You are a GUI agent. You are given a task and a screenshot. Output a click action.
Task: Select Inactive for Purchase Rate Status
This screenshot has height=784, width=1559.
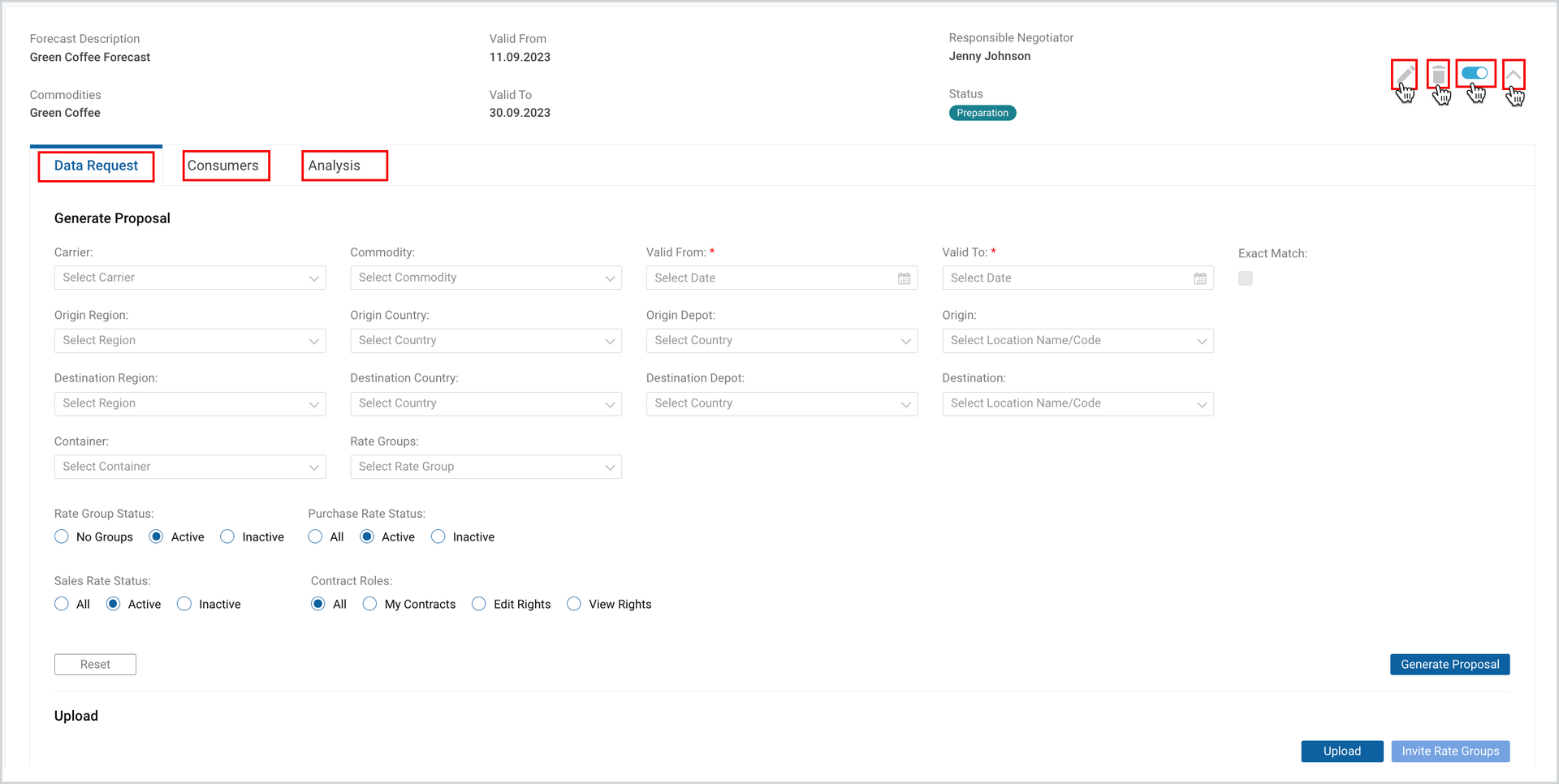[x=438, y=536]
